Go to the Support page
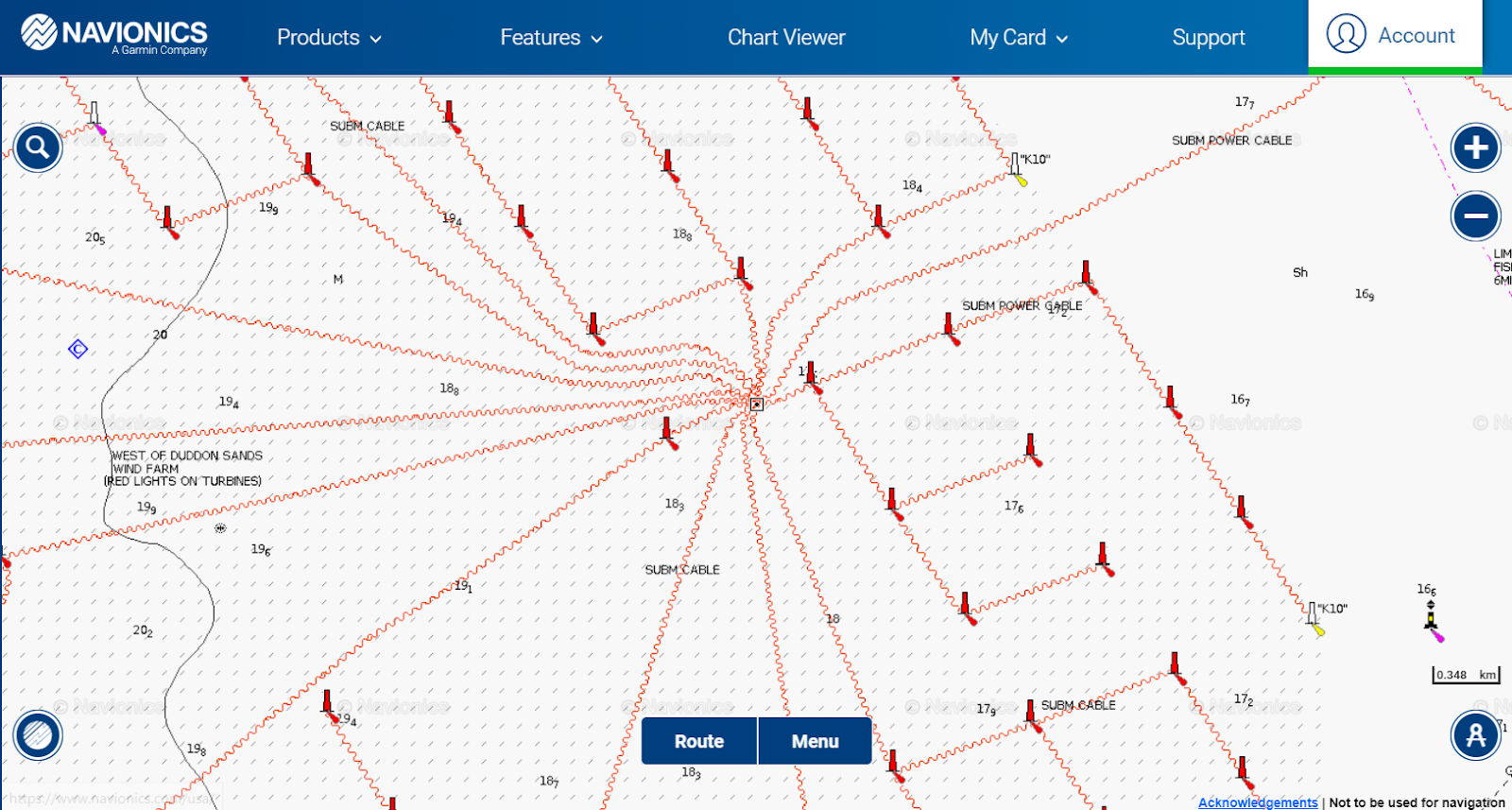This screenshot has height=810, width=1512. coord(1209,38)
